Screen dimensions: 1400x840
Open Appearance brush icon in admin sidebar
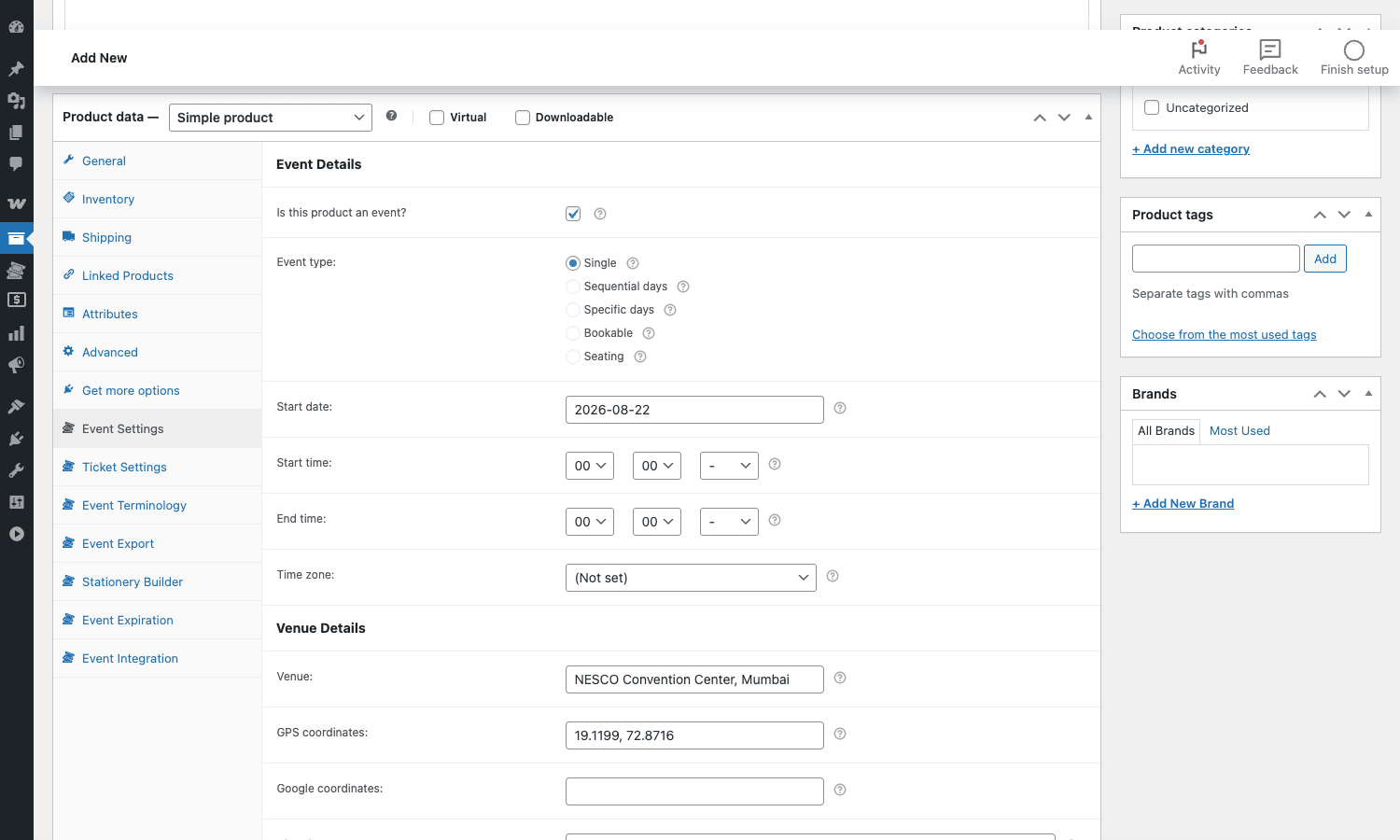tap(16, 406)
